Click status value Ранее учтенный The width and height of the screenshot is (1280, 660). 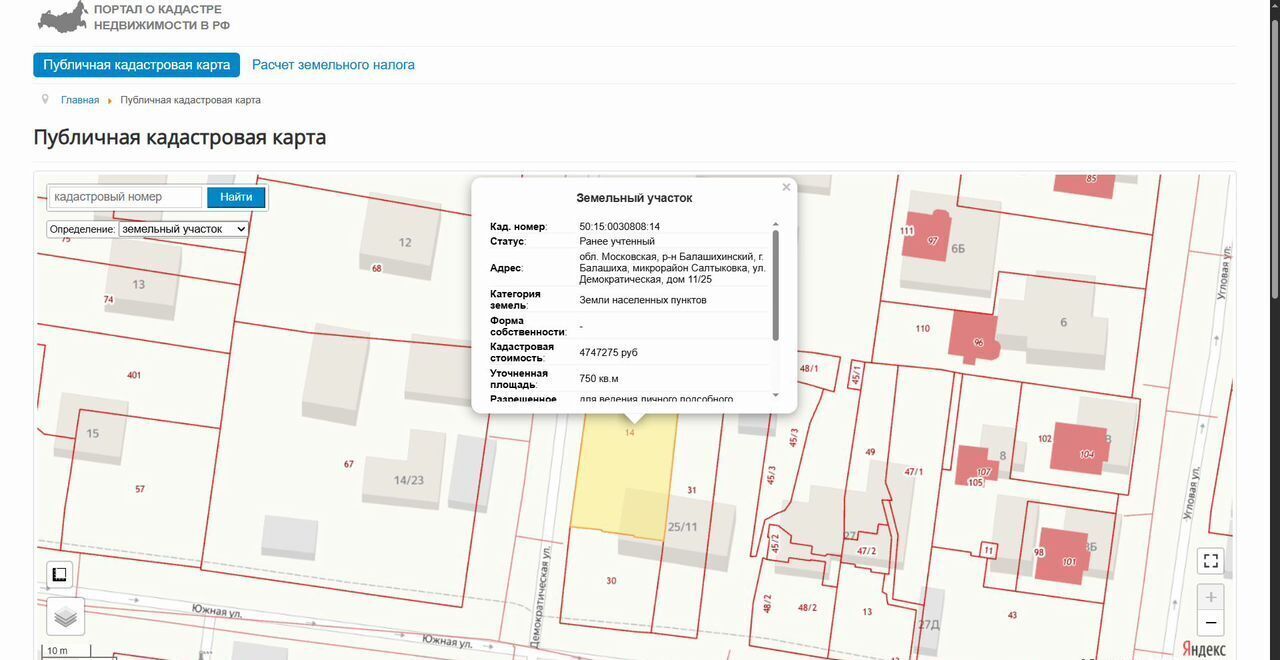pos(617,241)
